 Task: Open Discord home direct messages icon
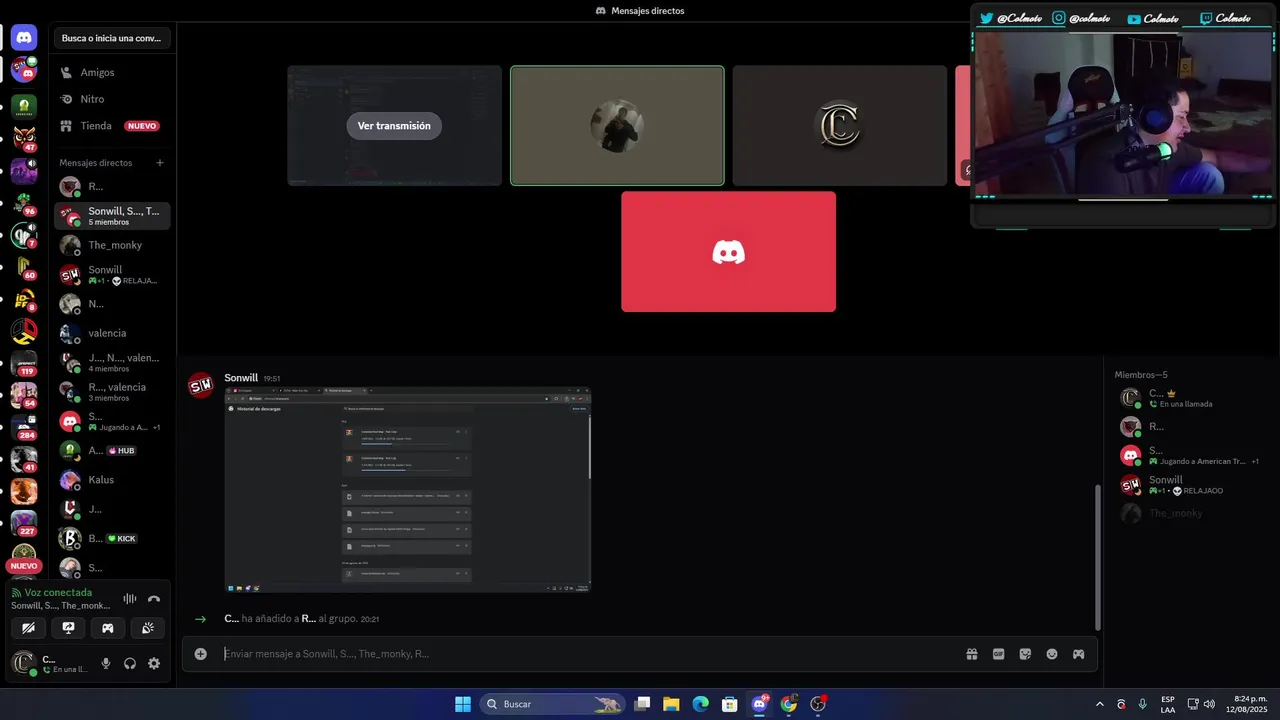(x=24, y=38)
